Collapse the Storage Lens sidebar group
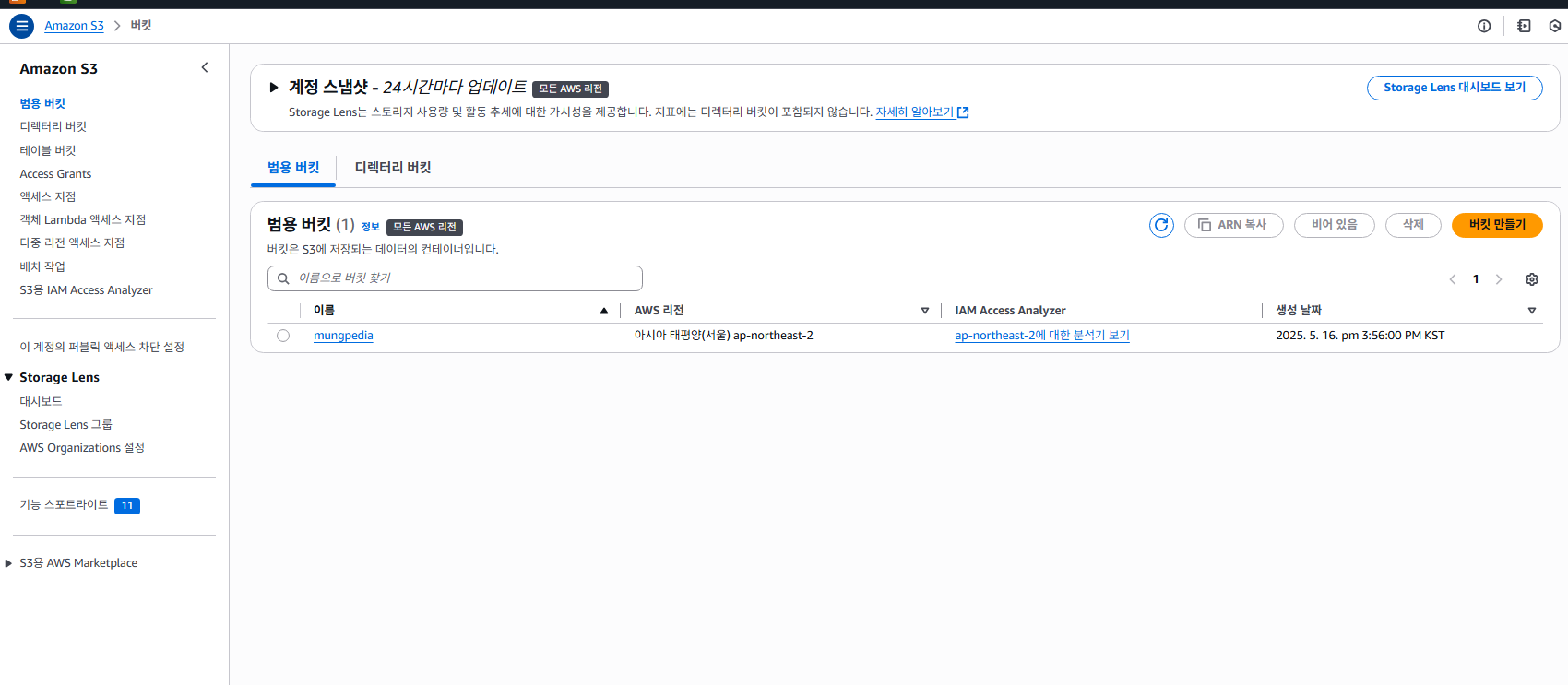The height and width of the screenshot is (685, 1568). pos(8,377)
